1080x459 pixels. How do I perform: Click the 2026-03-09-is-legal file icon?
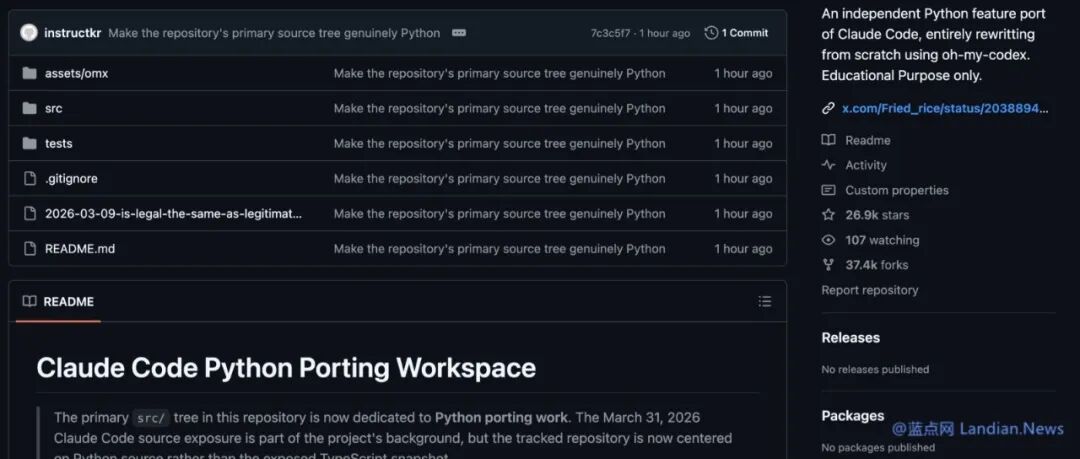pos(29,214)
